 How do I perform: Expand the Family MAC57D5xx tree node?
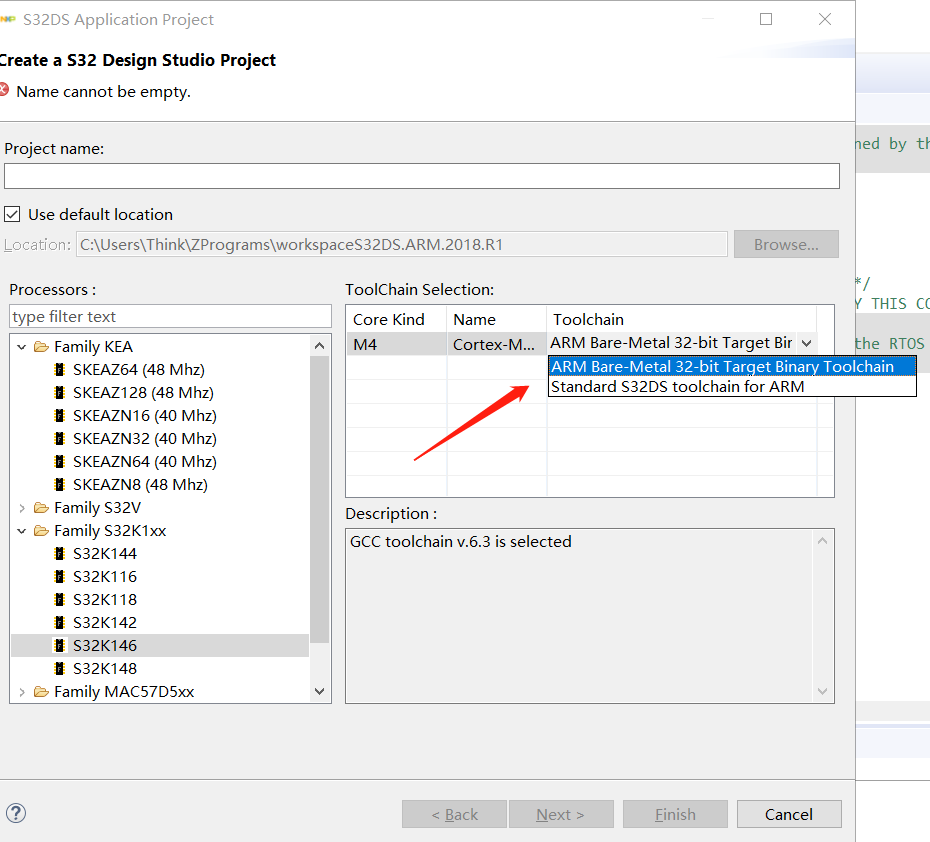(22, 692)
